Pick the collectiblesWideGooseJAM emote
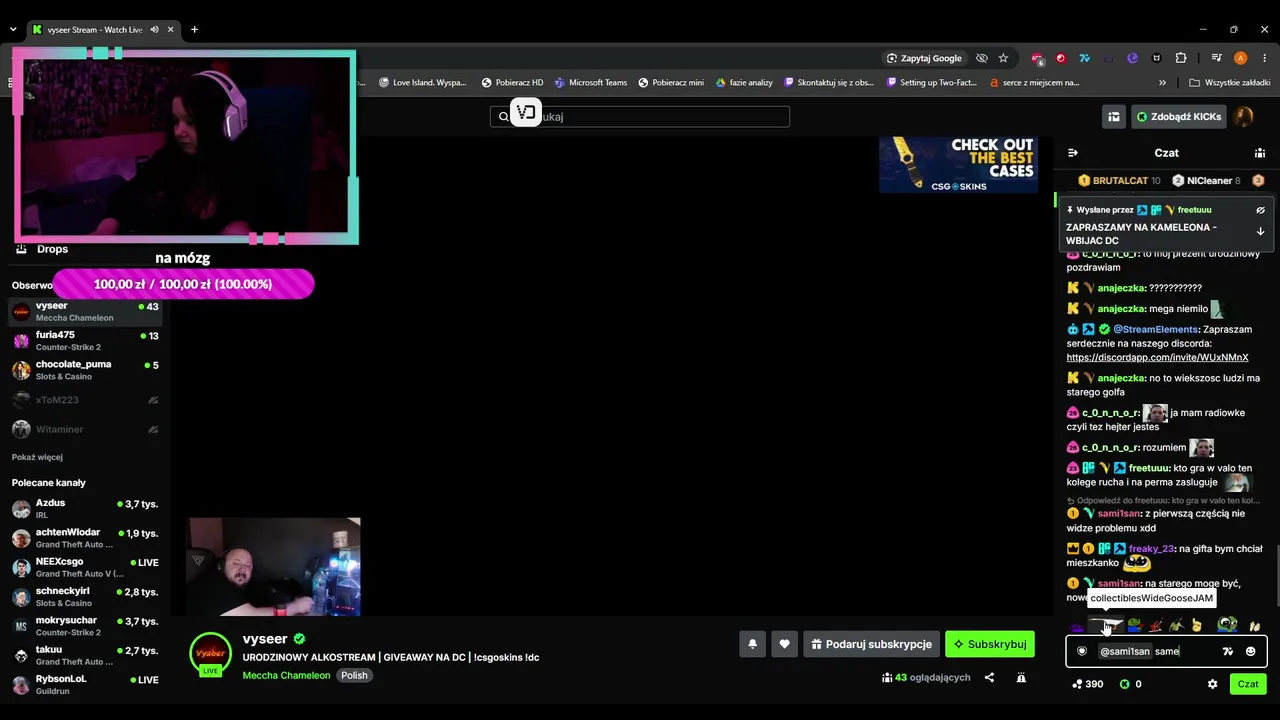The height and width of the screenshot is (720, 1280). click(1106, 626)
